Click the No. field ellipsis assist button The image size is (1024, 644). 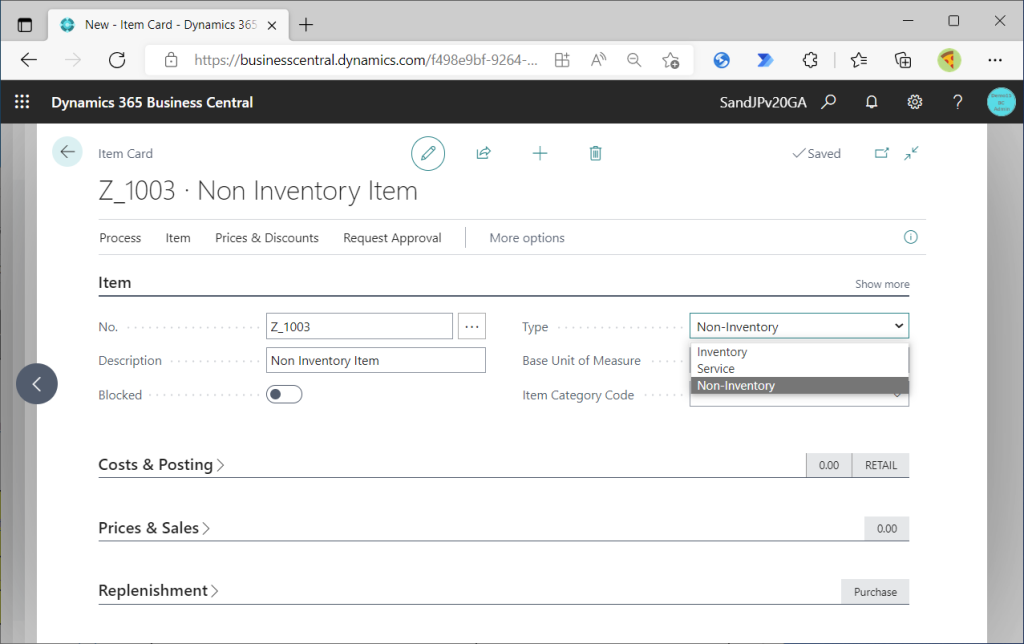(x=472, y=326)
